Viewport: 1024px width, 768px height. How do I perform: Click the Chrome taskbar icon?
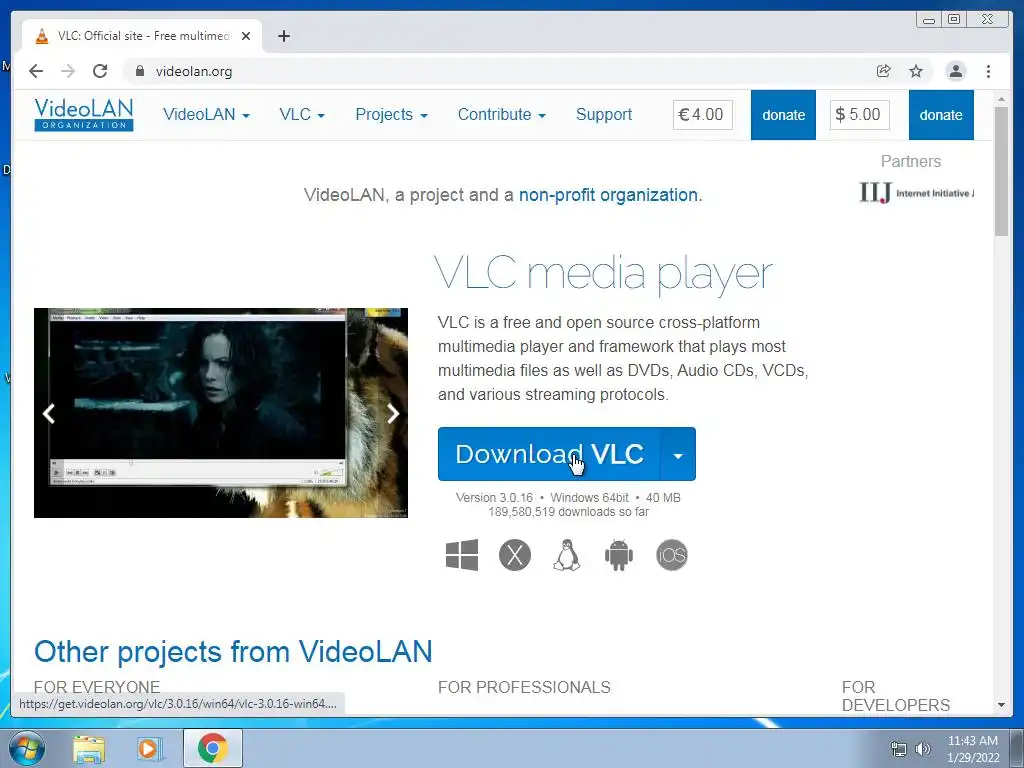[x=213, y=748]
